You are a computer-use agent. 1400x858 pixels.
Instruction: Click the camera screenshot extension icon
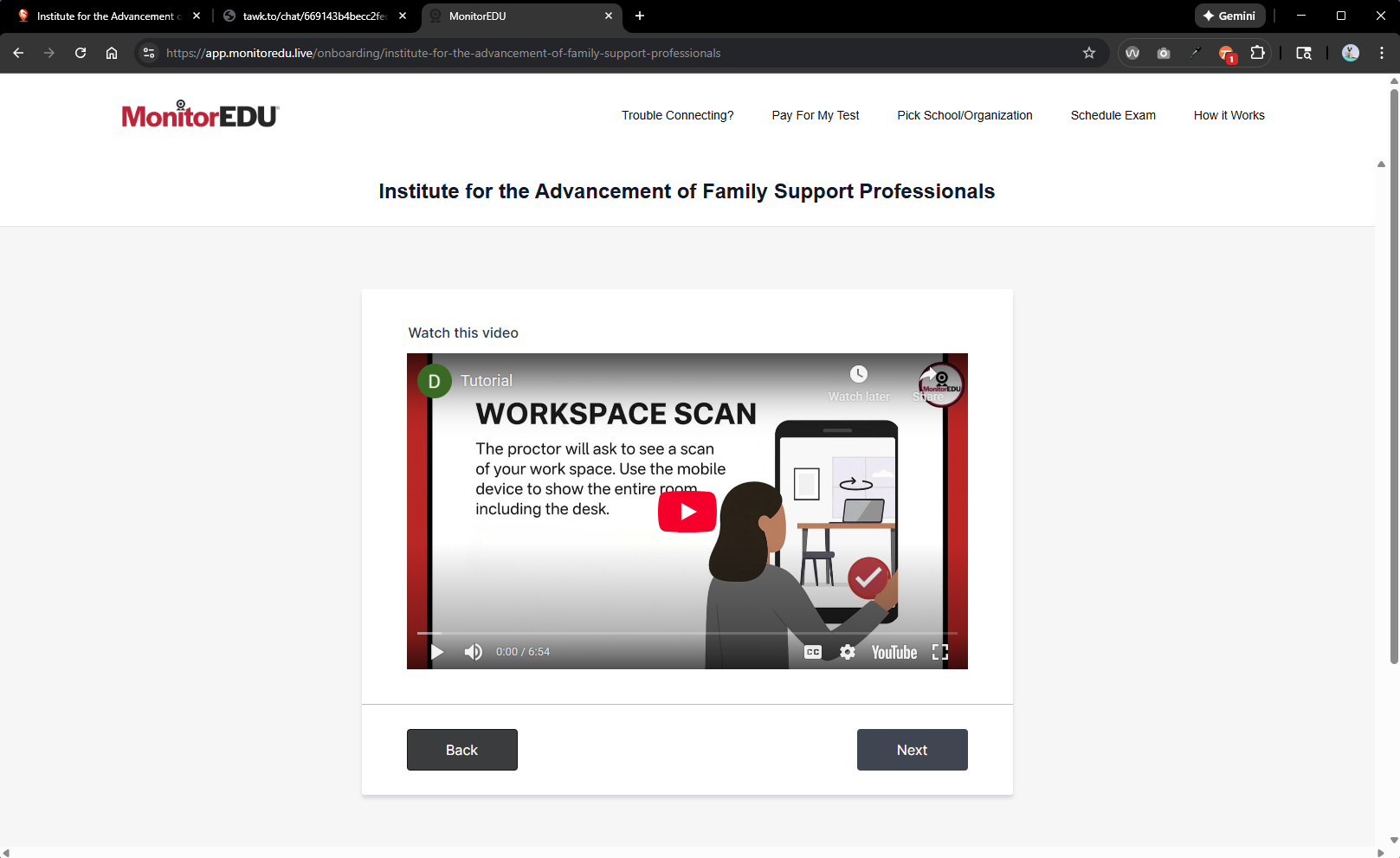tap(1164, 53)
